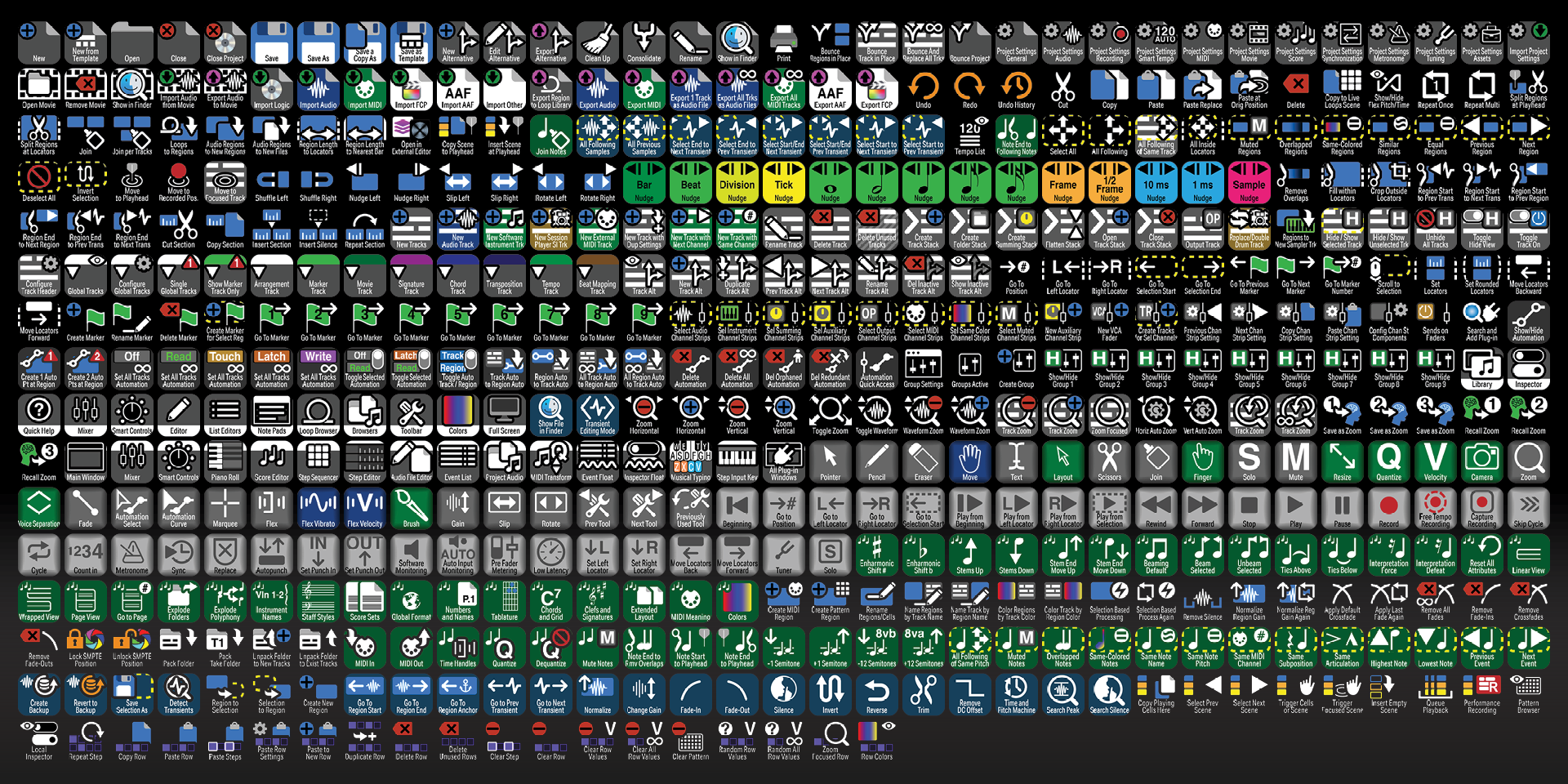Open the Note Pads icon
Viewport: 1568px width, 784px height.
click(271, 415)
